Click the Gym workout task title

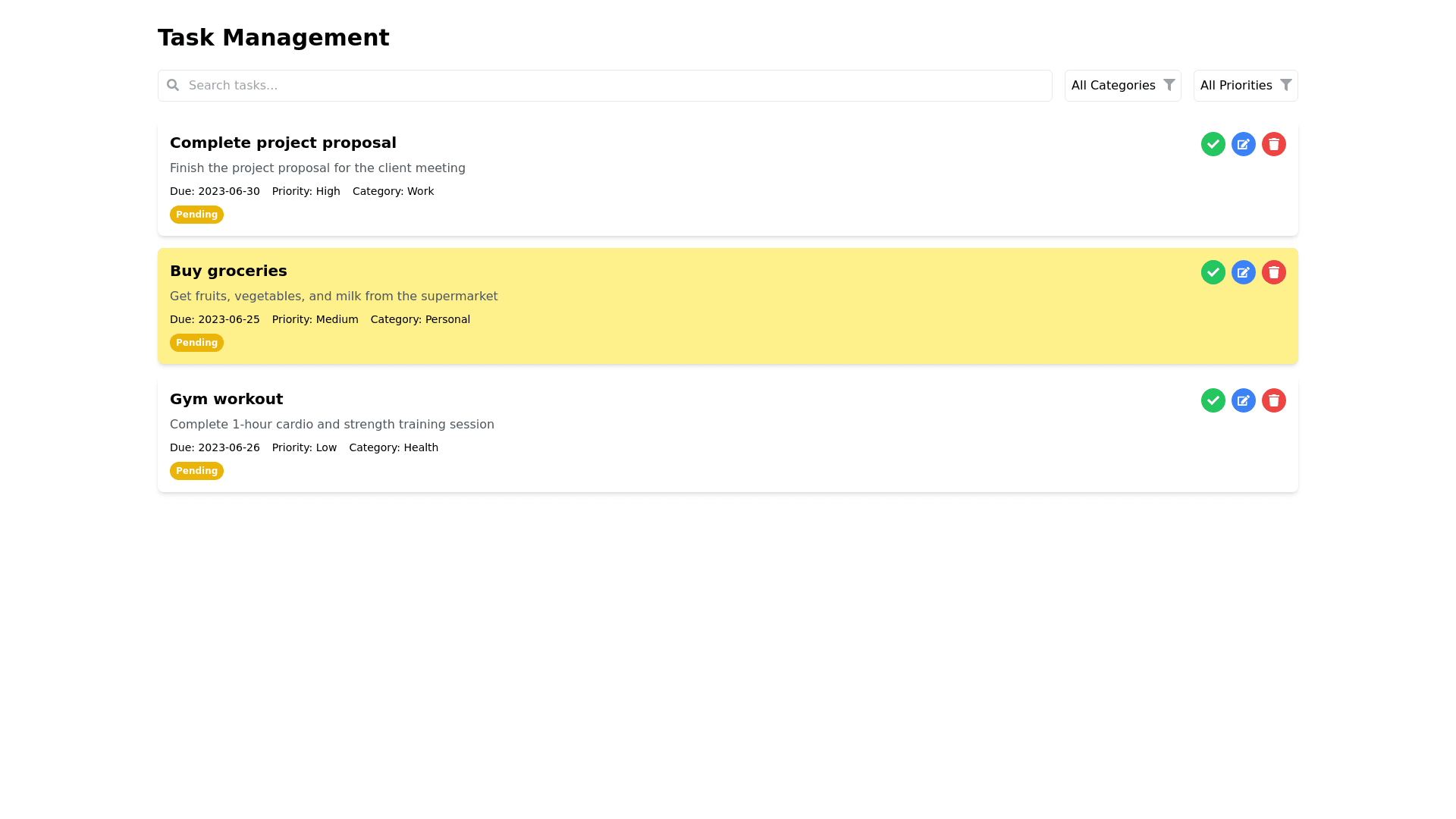click(x=226, y=399)
